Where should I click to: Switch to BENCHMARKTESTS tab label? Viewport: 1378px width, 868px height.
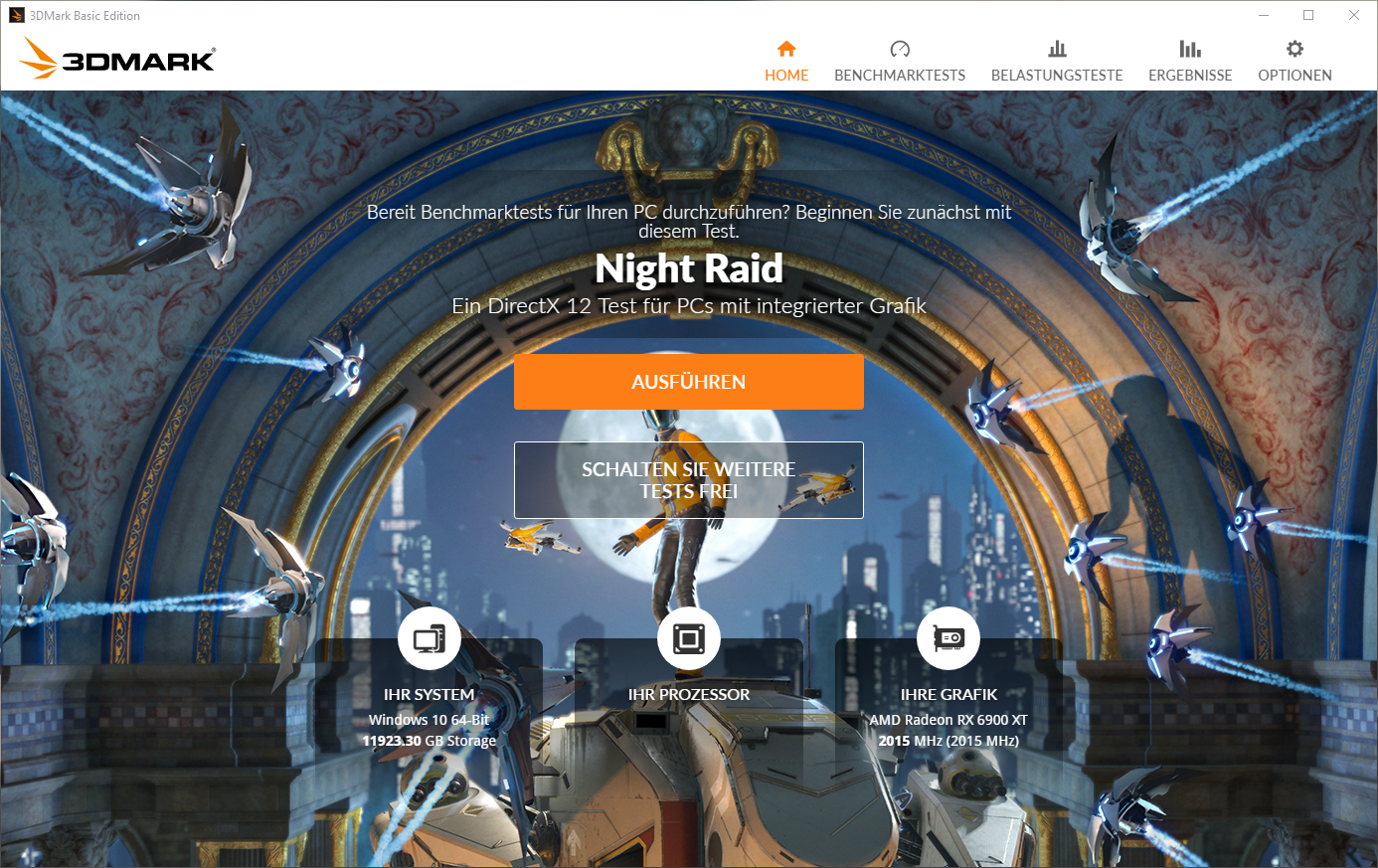pyautogui.click(x=900, y=76)
